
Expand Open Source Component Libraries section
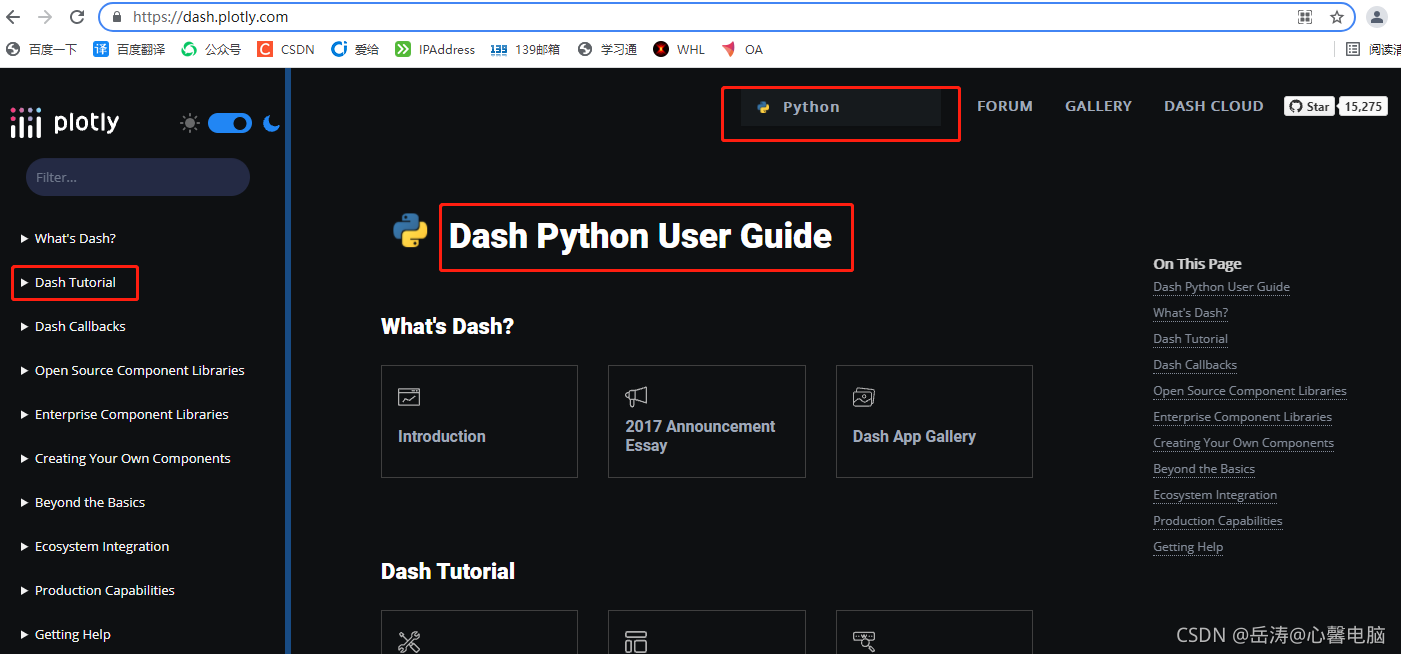[x=133, y=370]
